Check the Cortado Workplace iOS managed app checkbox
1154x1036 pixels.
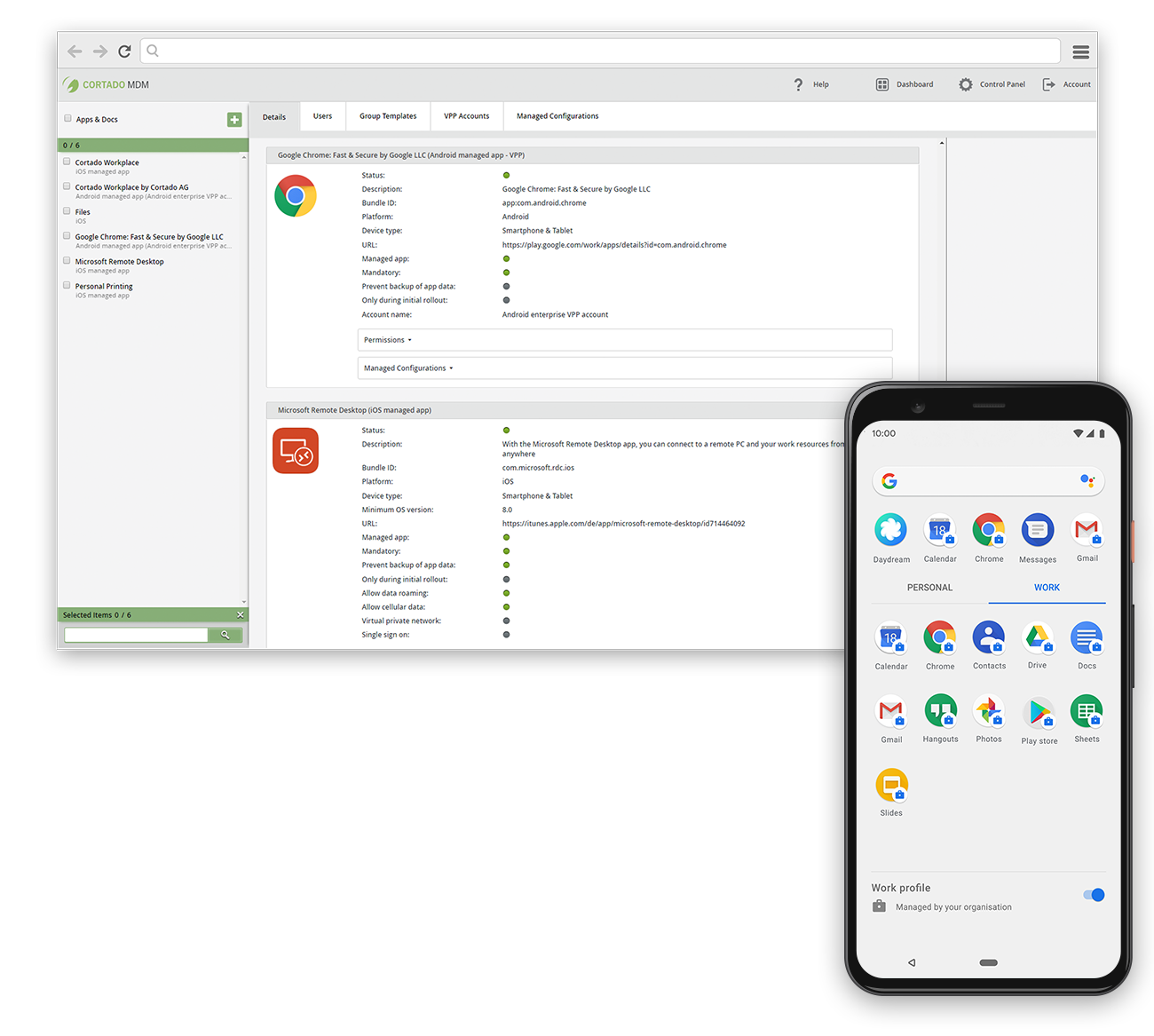(67, 162)
